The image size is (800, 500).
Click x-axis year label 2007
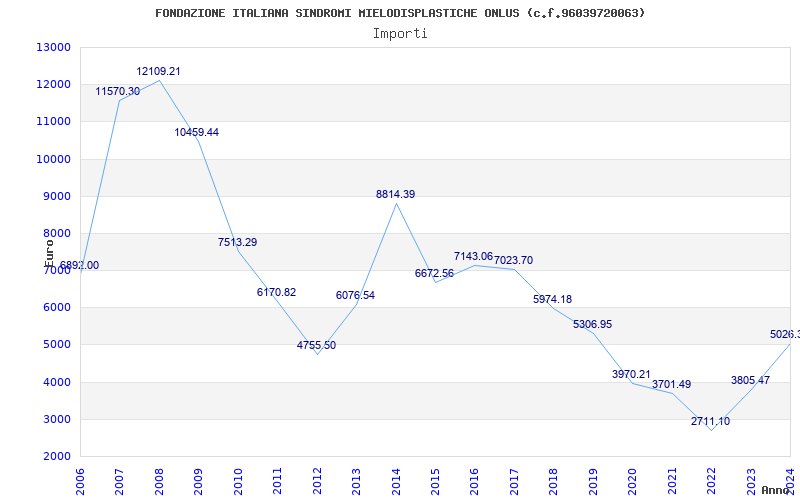pos(119,482)
